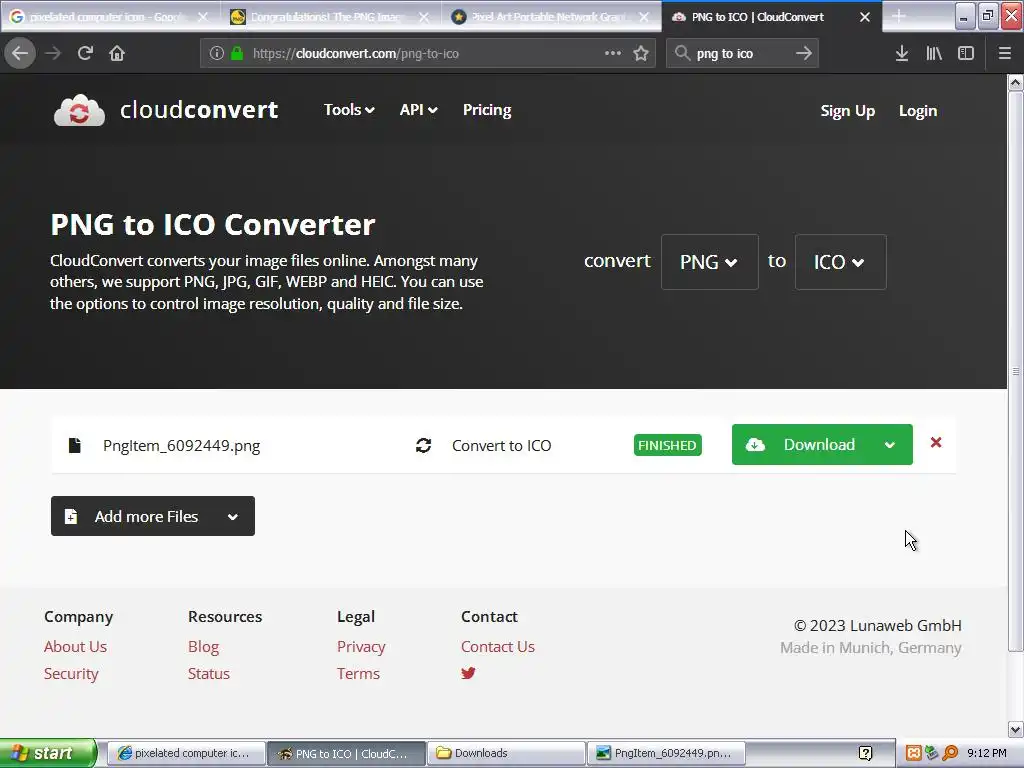Open the hamburger application menu

1004,53
